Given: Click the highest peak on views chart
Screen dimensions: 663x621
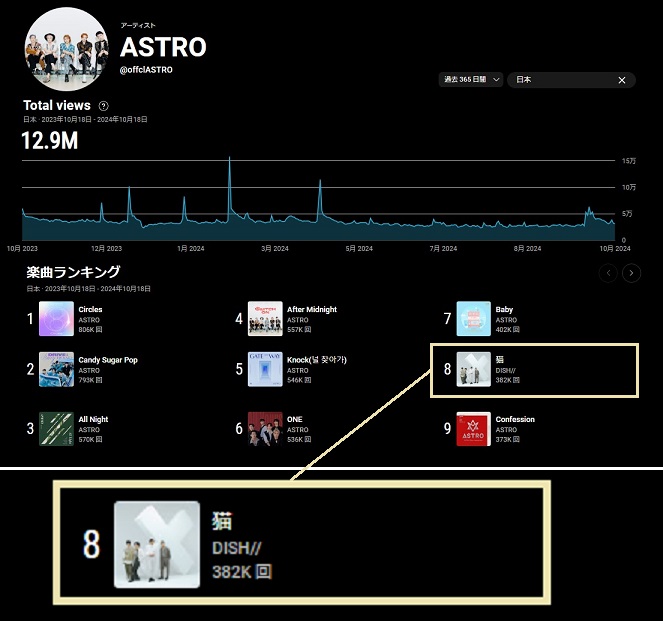Looking at the screenshot, I should point(229,159).
